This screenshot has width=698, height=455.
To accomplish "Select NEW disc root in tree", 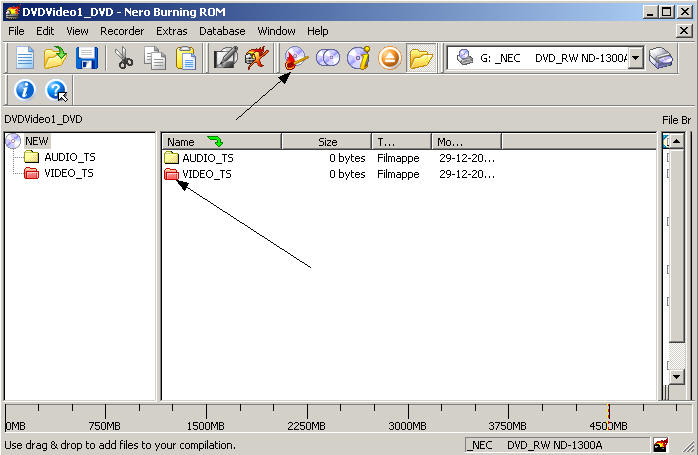I will (x=37, y=141).
